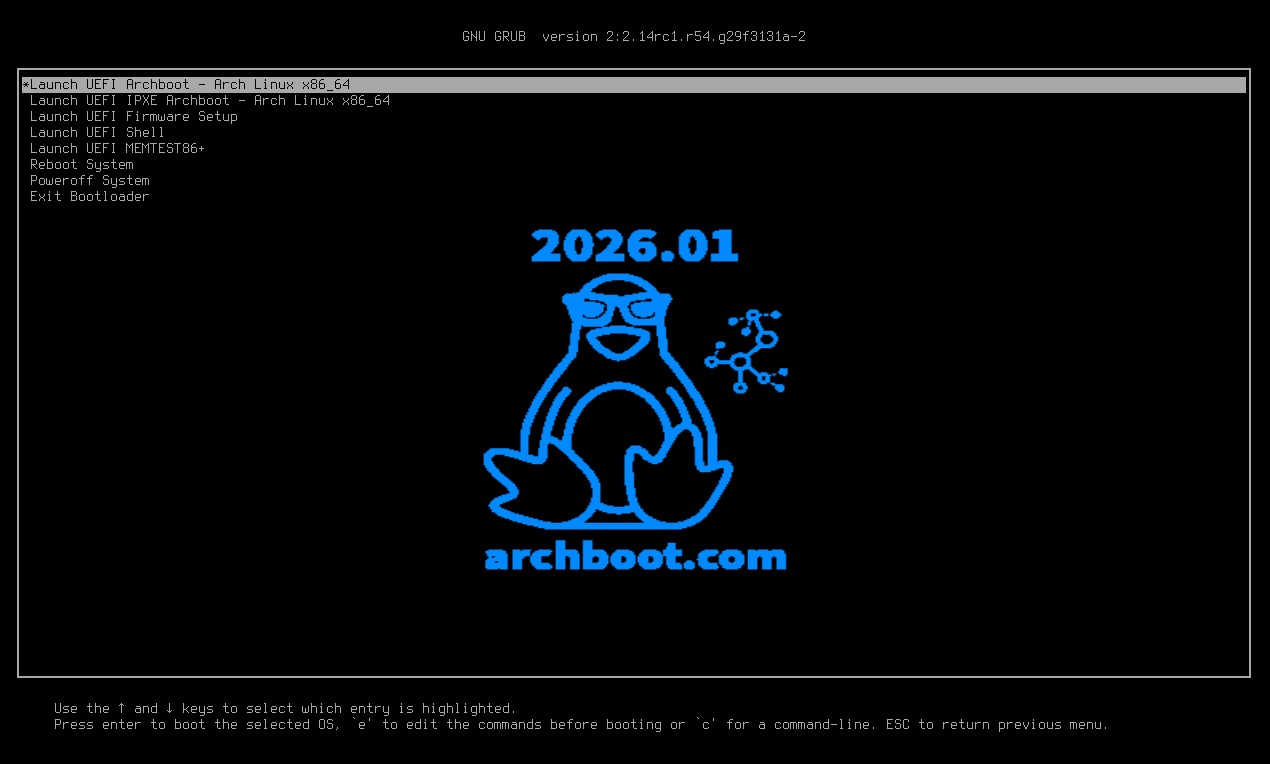The width and height of the screenshot is (1270, 764).
Task: Choose the Poweroff System option
Action: [x=89, y=181]
